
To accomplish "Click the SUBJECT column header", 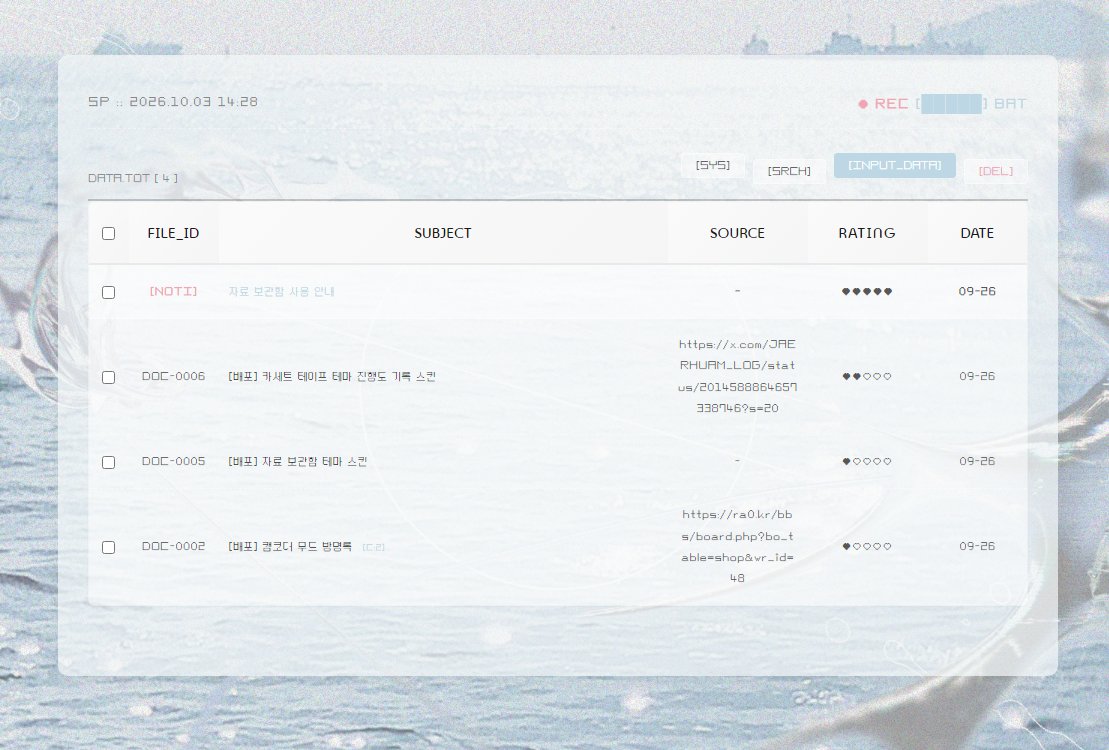I will pyautogui.click(x=443, y=233).
